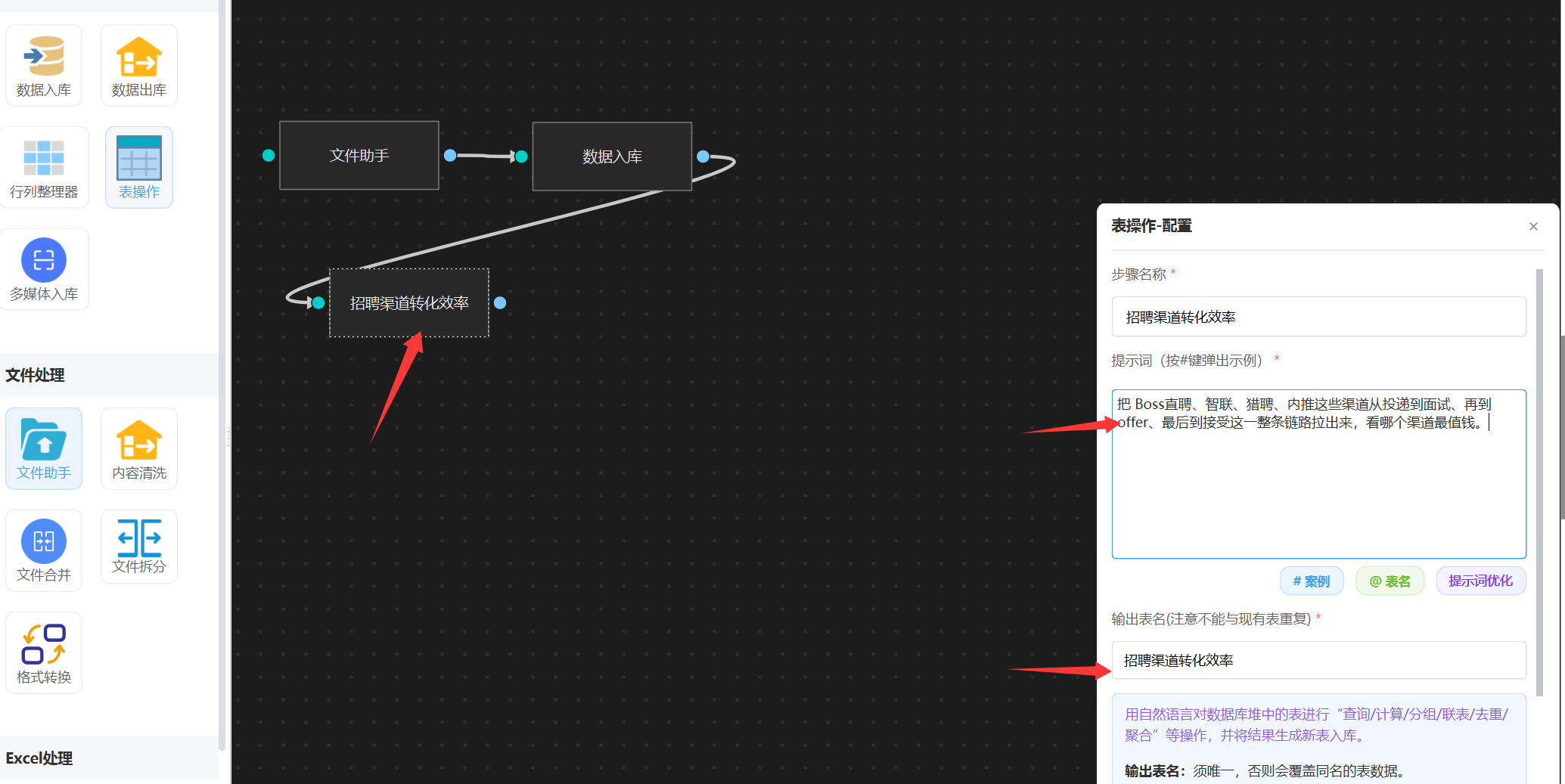The width and height of the screenshot is (1565, 784).
Task: Select the 数据入库 component icon
Action: pos(44,65)
